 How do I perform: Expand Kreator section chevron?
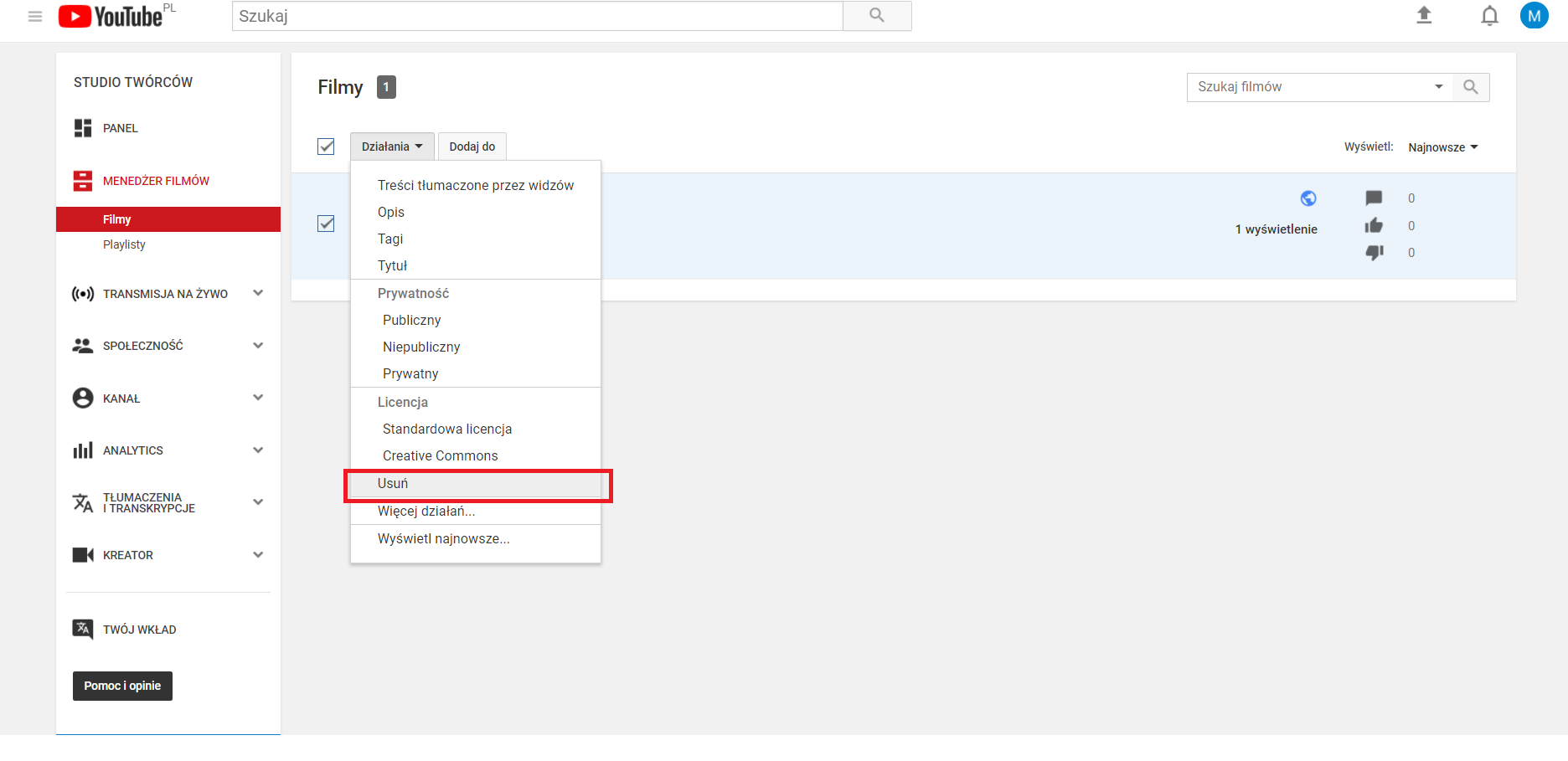point(258,554)
